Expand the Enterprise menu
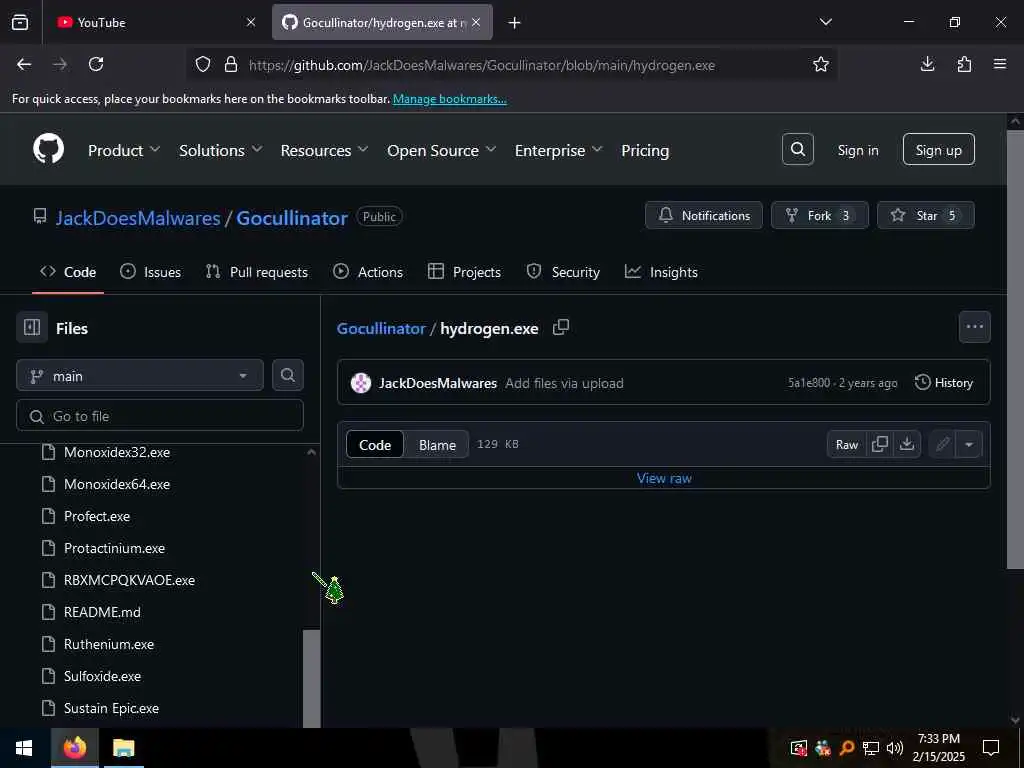Viewport: 1024px width, 768px height. tap(558, 150)
